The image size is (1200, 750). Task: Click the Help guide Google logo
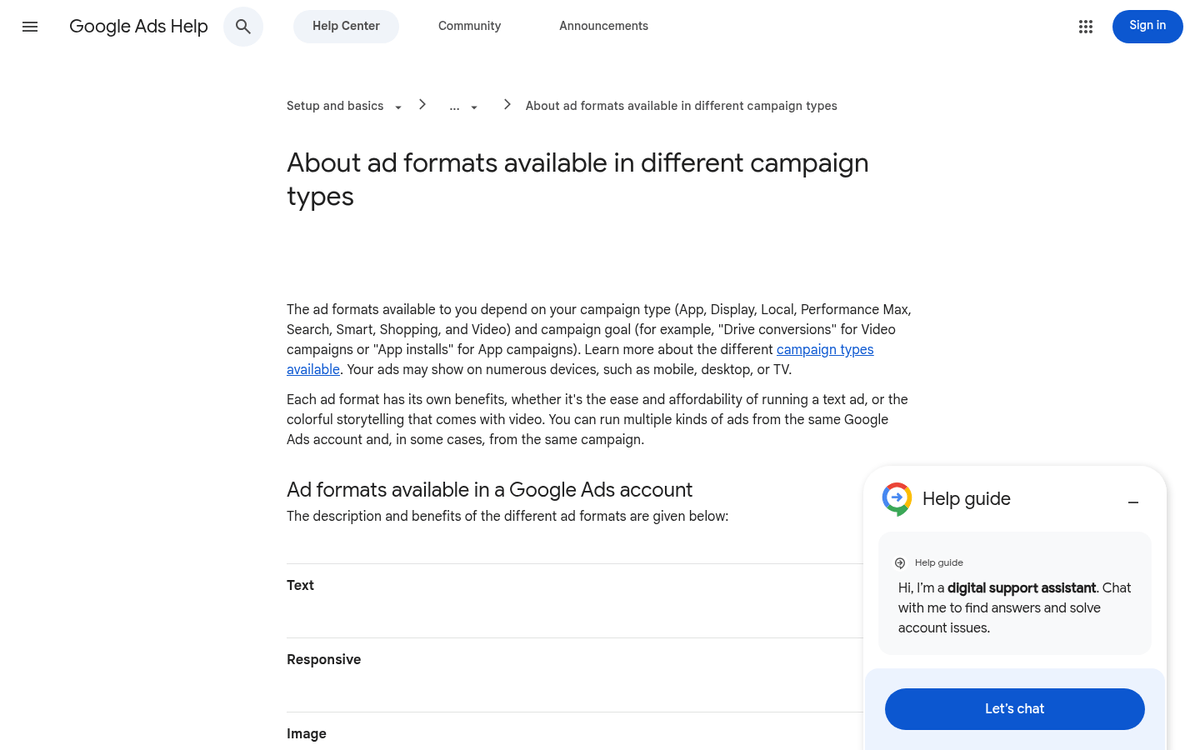[x=897, y=498]
